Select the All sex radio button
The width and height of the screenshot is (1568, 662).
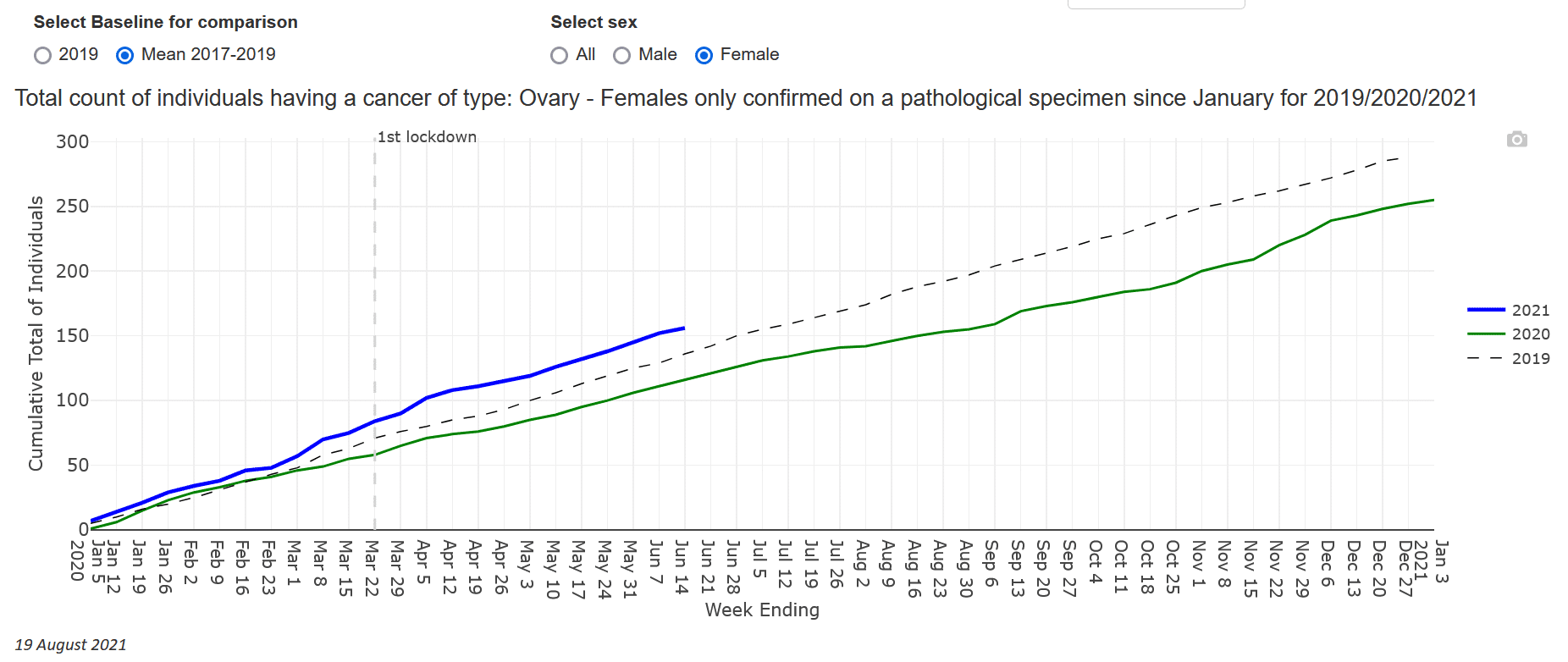click(559, 56)
